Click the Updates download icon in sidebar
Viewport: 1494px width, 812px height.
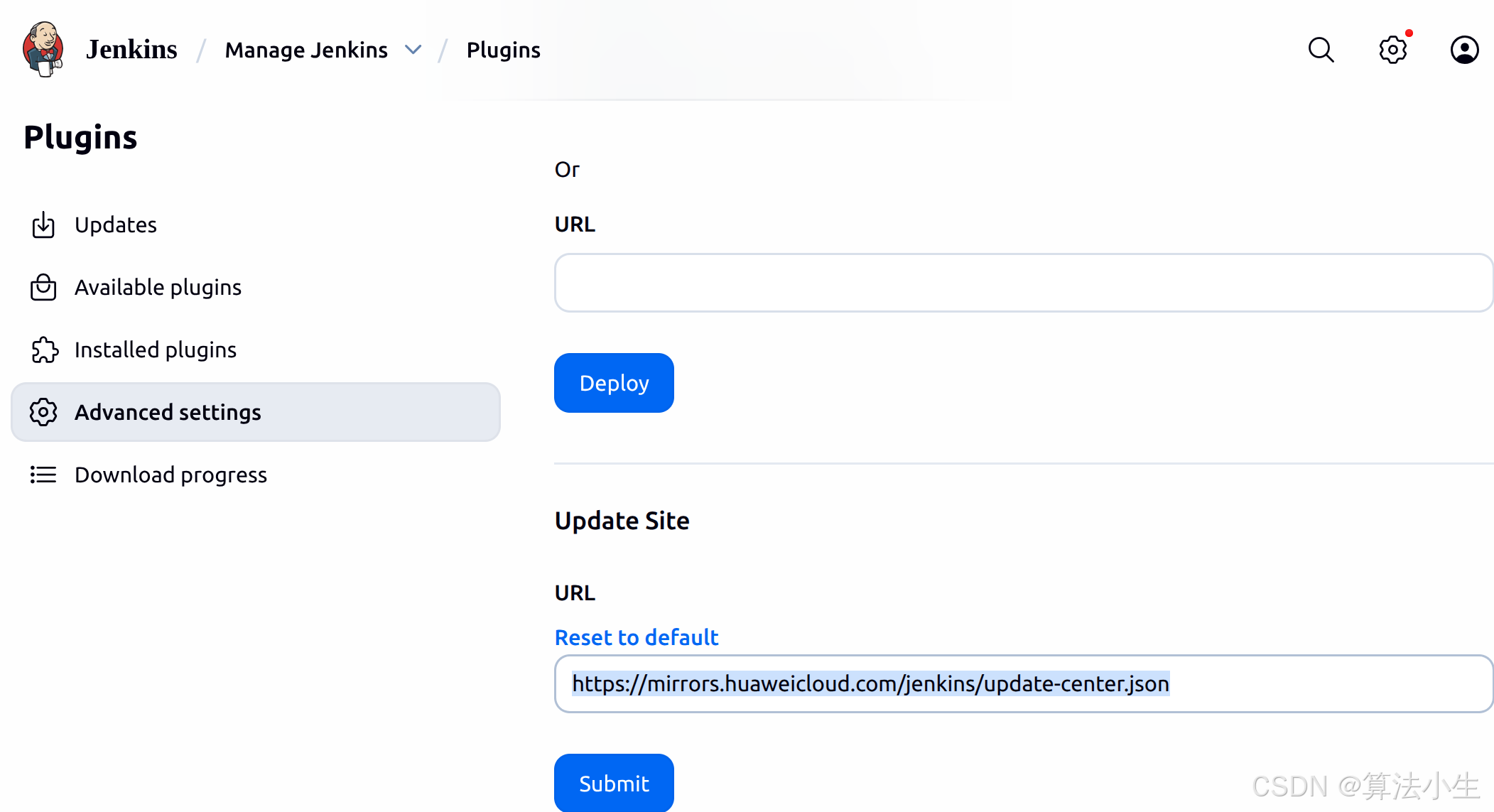(43, 224)
